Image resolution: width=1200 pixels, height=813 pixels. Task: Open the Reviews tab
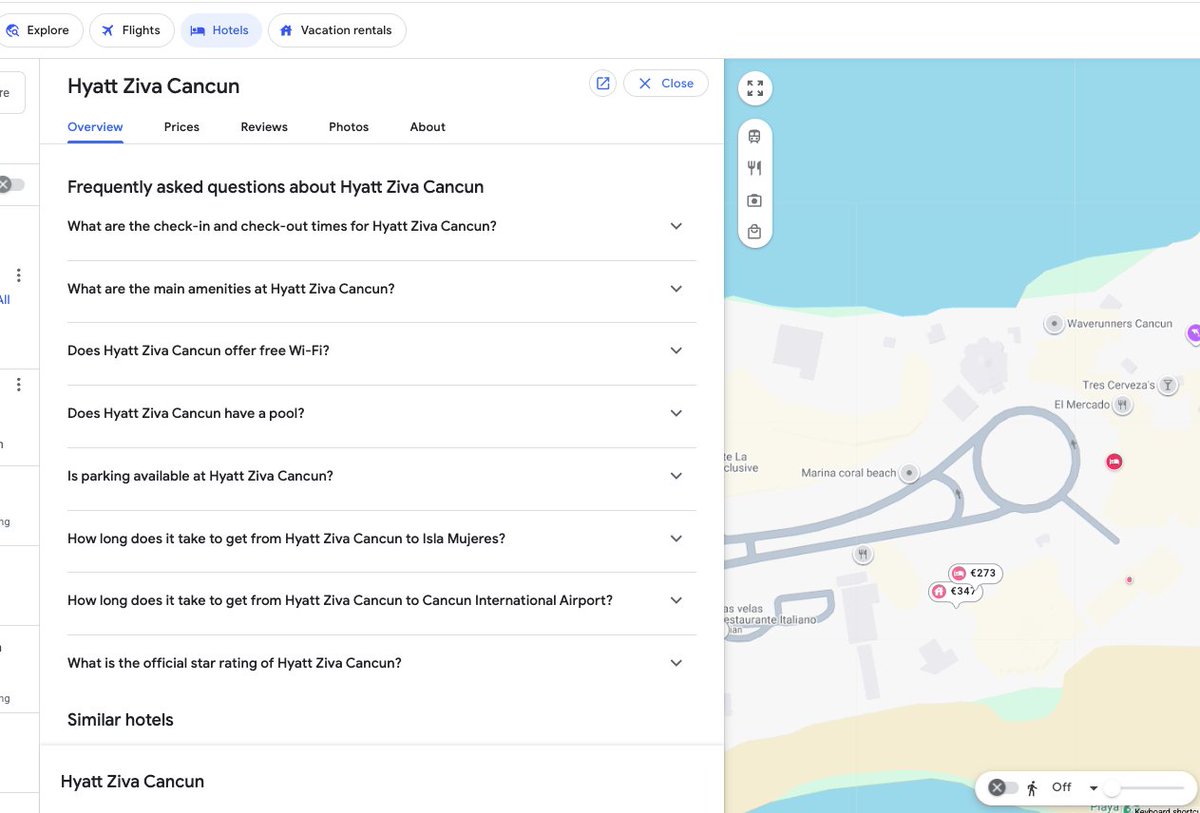pyautogui.click(x=264, y=127)
